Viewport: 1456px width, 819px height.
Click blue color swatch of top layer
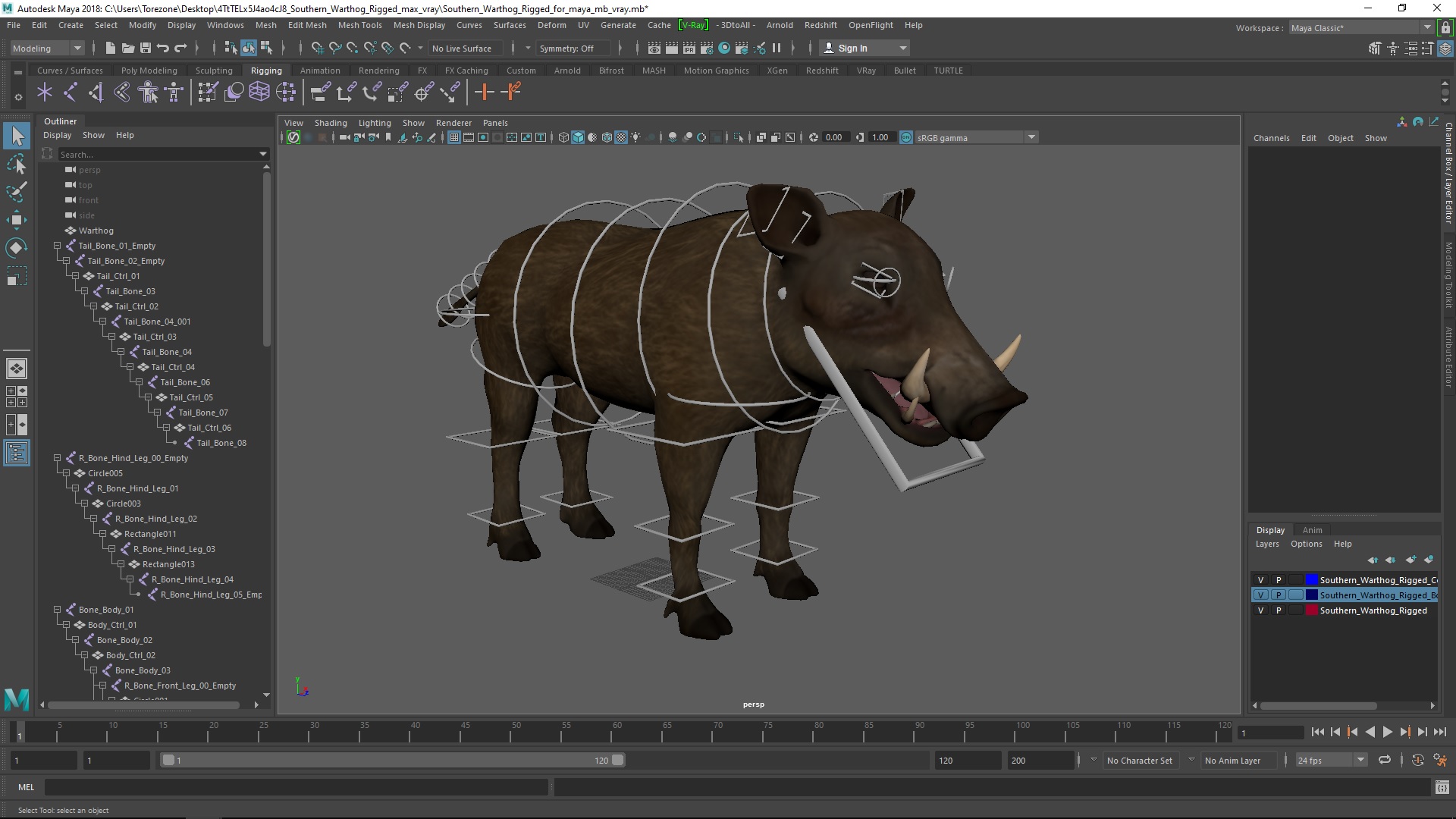[1311, 580]
